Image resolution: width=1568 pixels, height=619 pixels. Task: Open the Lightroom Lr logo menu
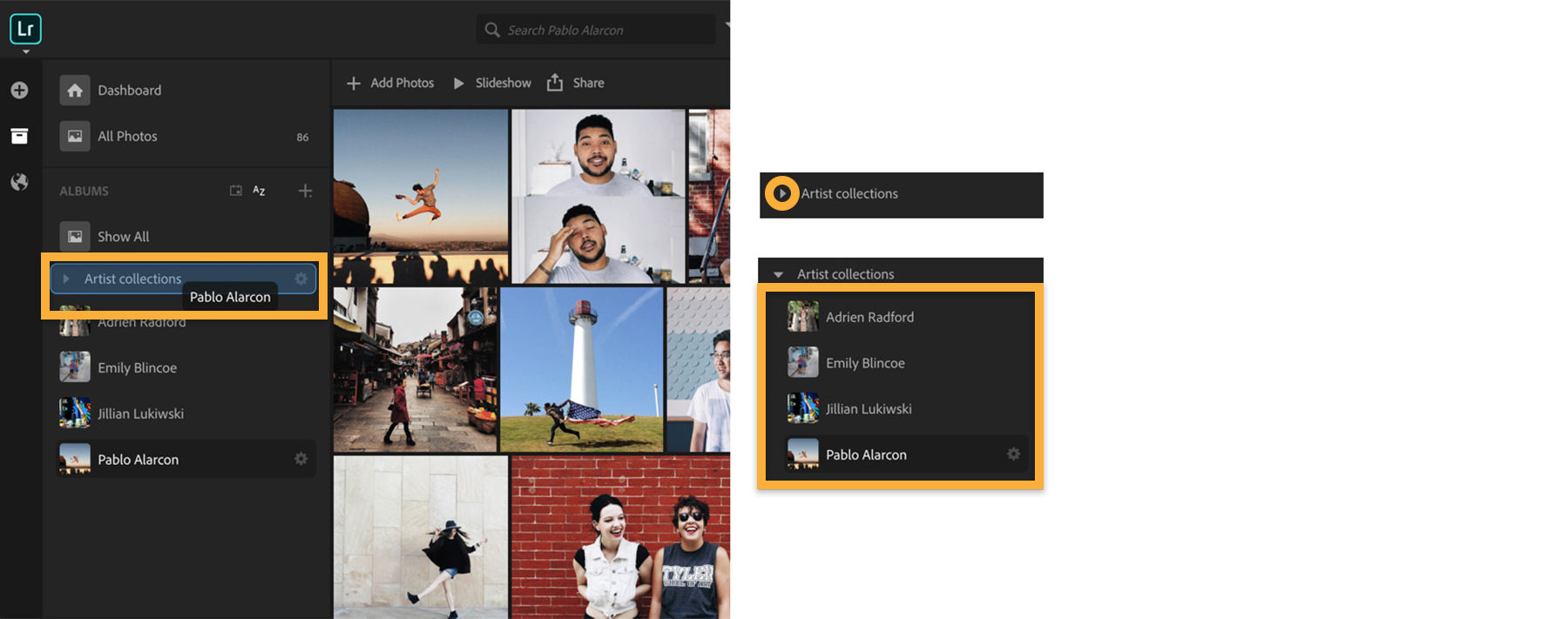pos(25,30)
